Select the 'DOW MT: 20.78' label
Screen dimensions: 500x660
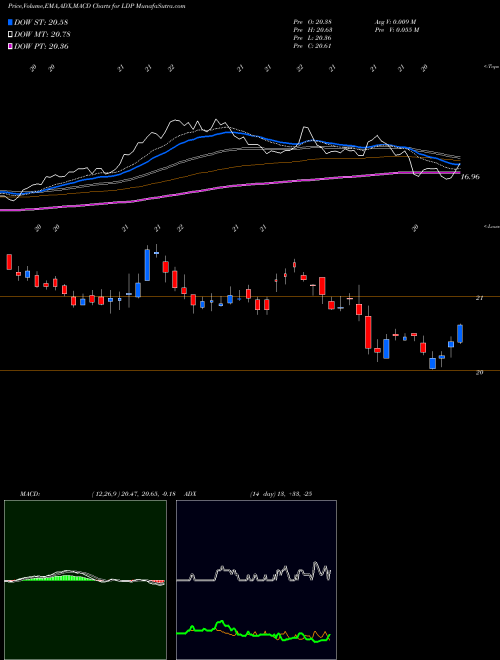click(42, 35)
